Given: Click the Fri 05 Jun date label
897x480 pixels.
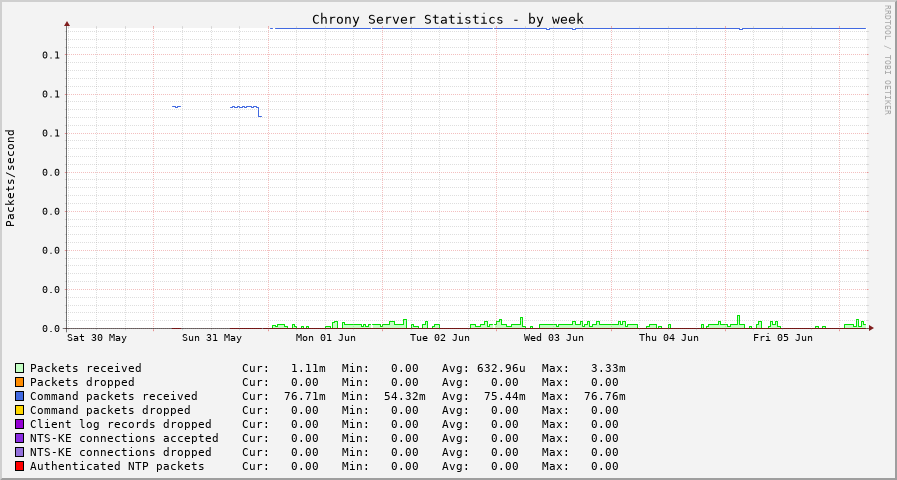Looking at the screenshot, I should tap(783, 338).
